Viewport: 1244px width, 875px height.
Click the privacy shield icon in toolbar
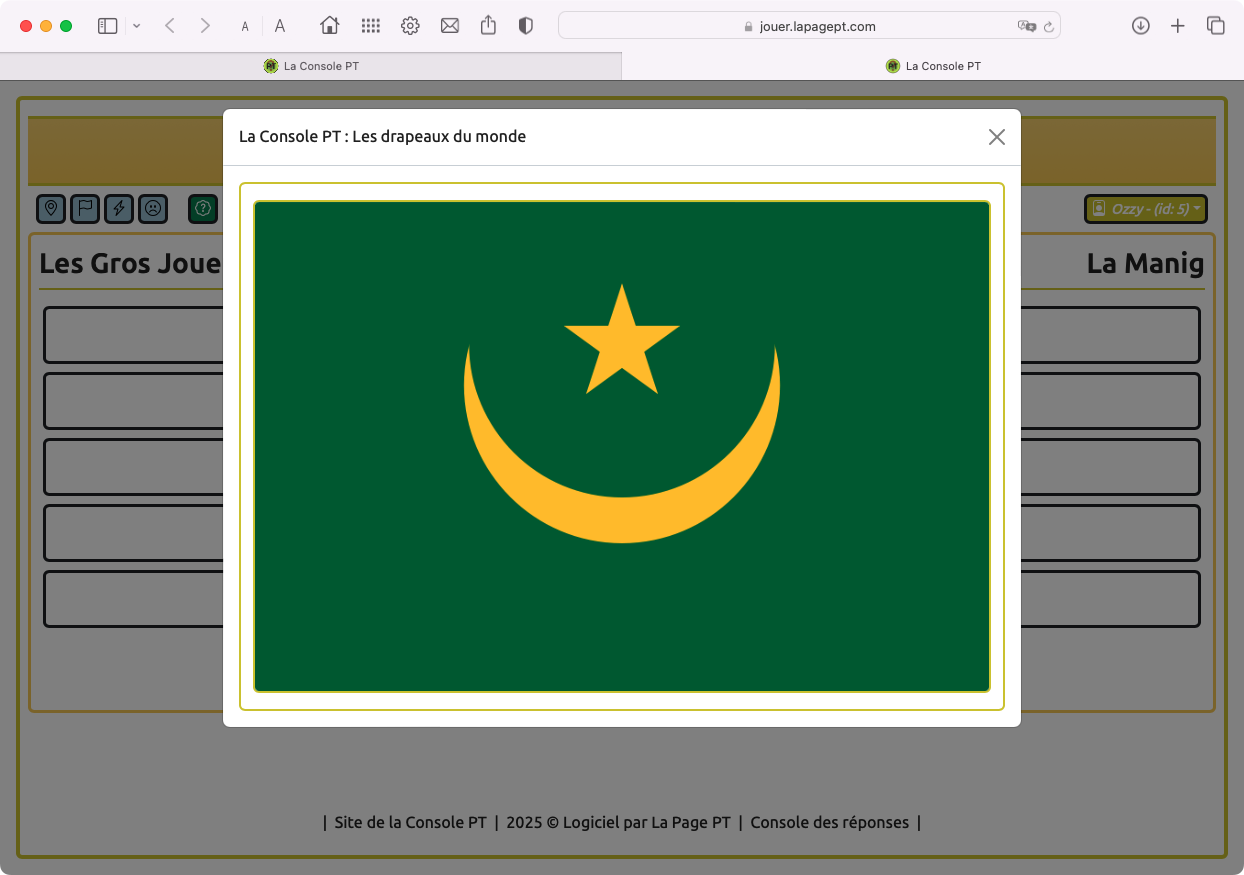coord(526,26)
